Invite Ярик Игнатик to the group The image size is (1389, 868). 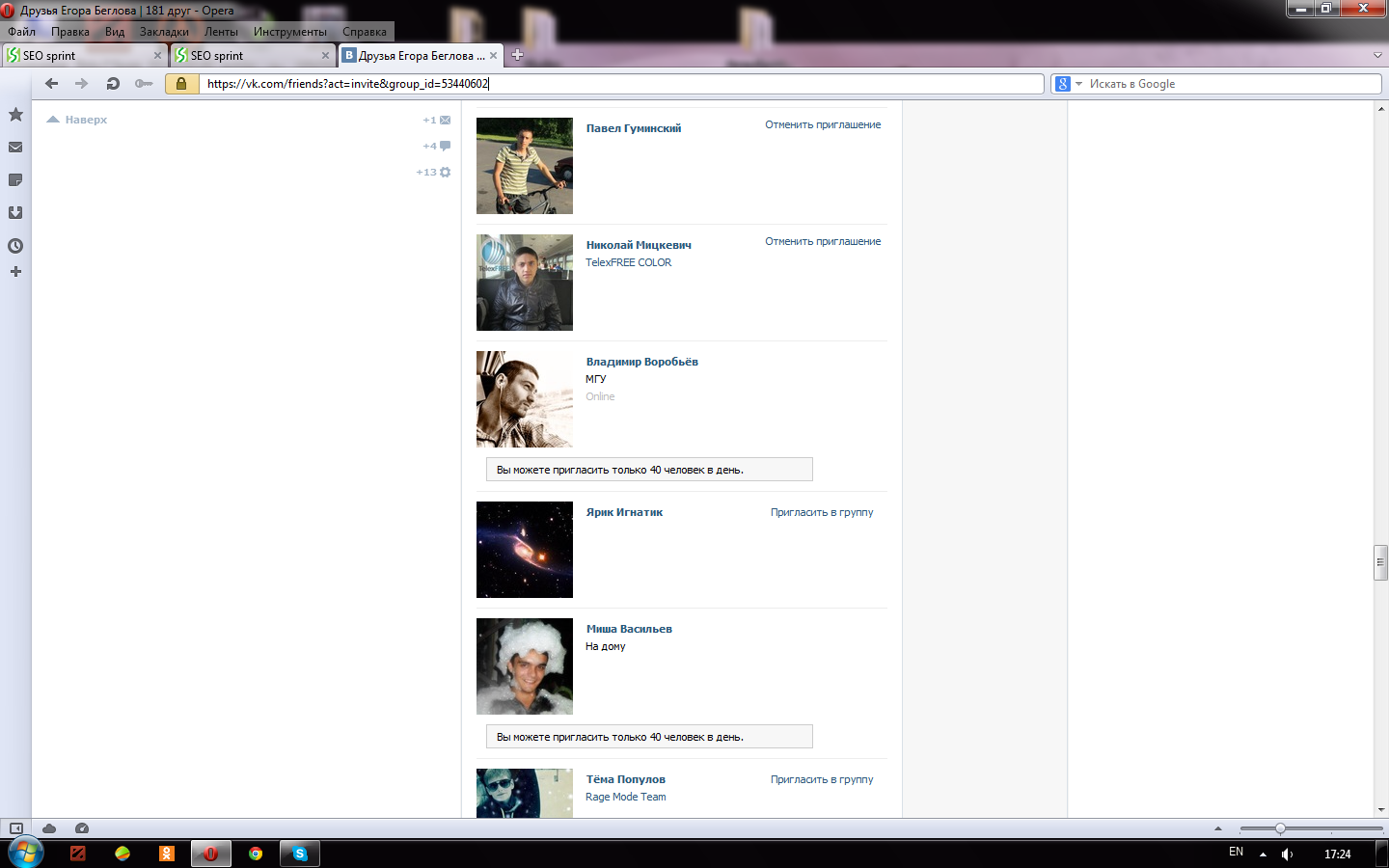tap(822, 512)
